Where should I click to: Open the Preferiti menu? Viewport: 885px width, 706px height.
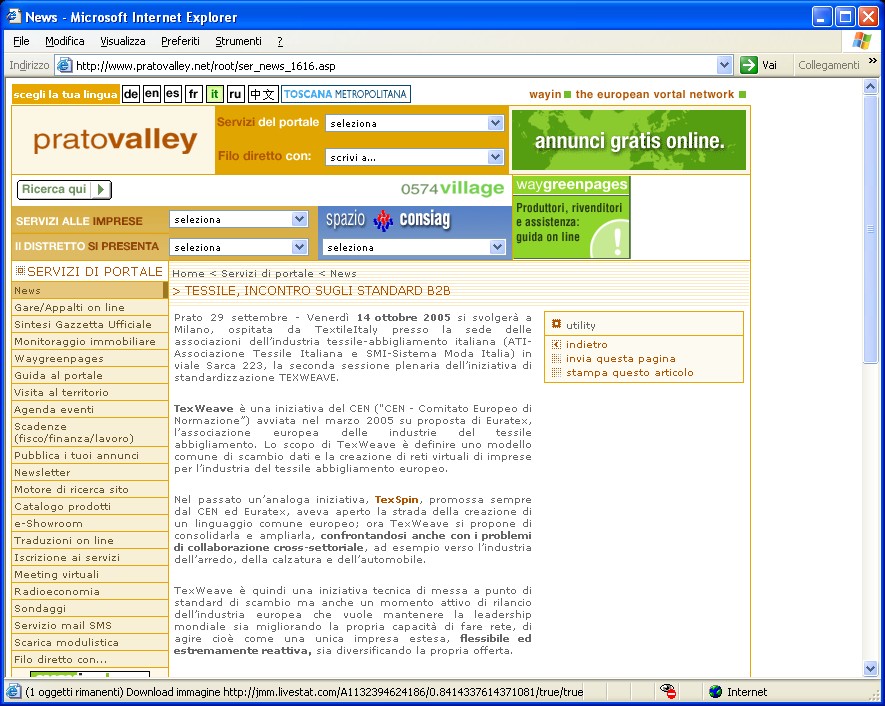pos(180,41)
